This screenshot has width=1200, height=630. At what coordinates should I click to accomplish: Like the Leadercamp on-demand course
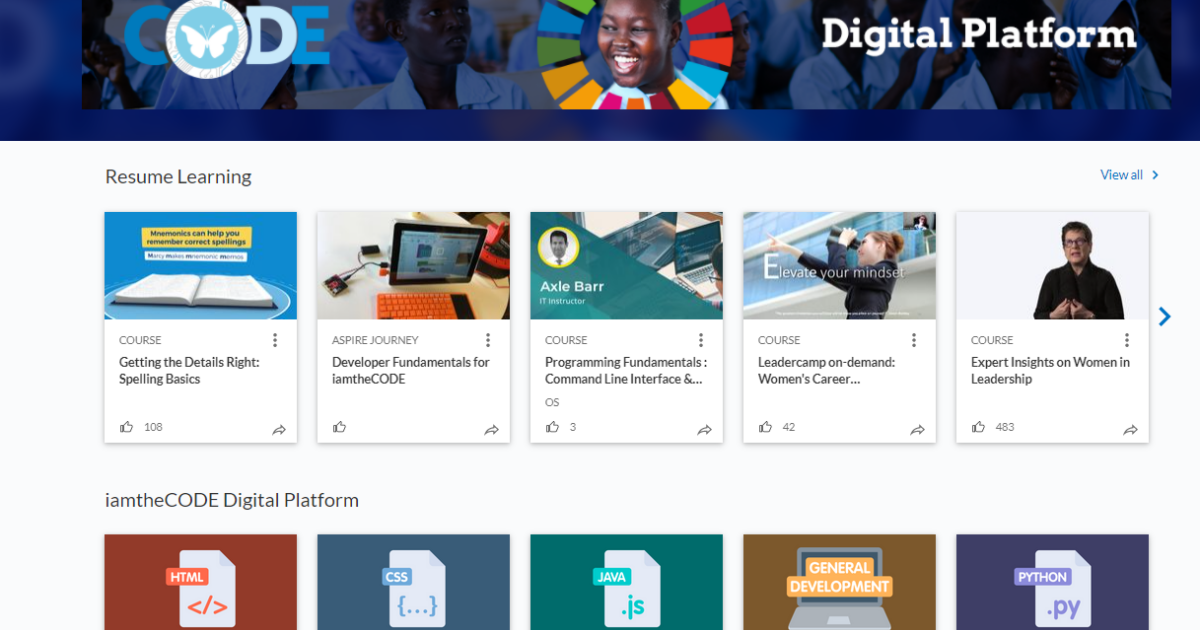click(766, 427)
